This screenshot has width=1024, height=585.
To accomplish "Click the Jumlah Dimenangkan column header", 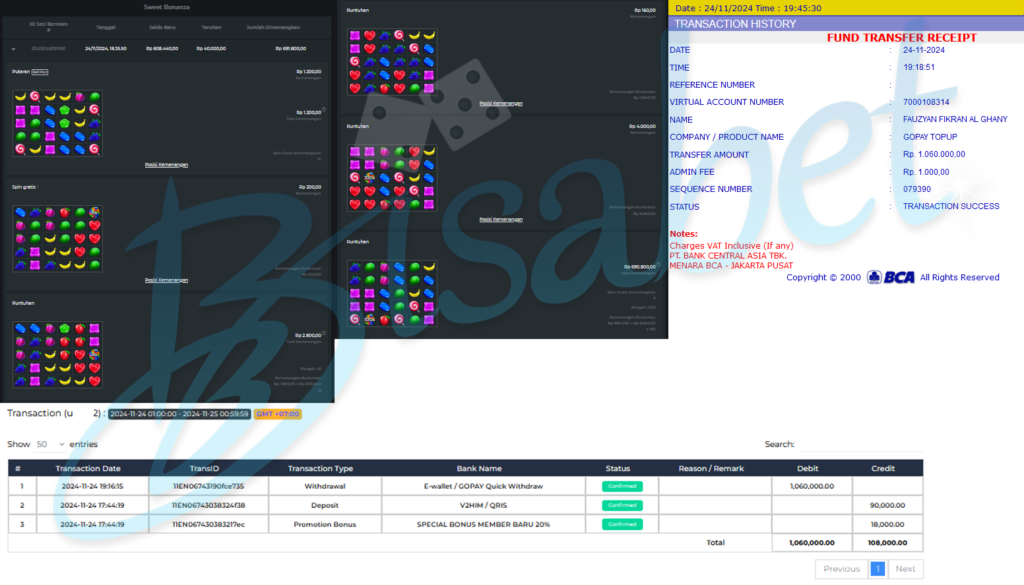I will pos(273,27).
